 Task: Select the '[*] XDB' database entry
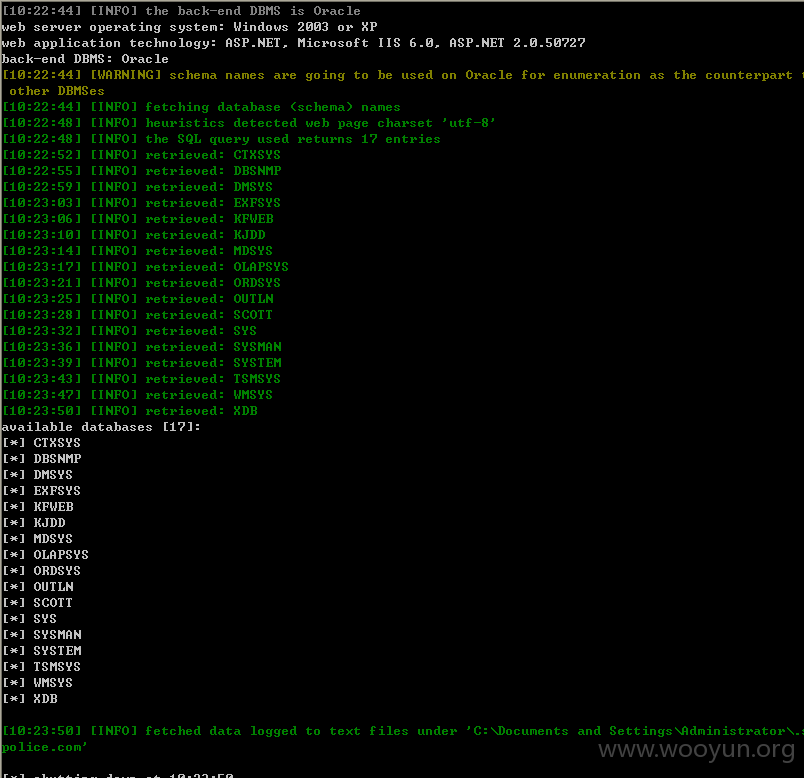pos(30,699)
